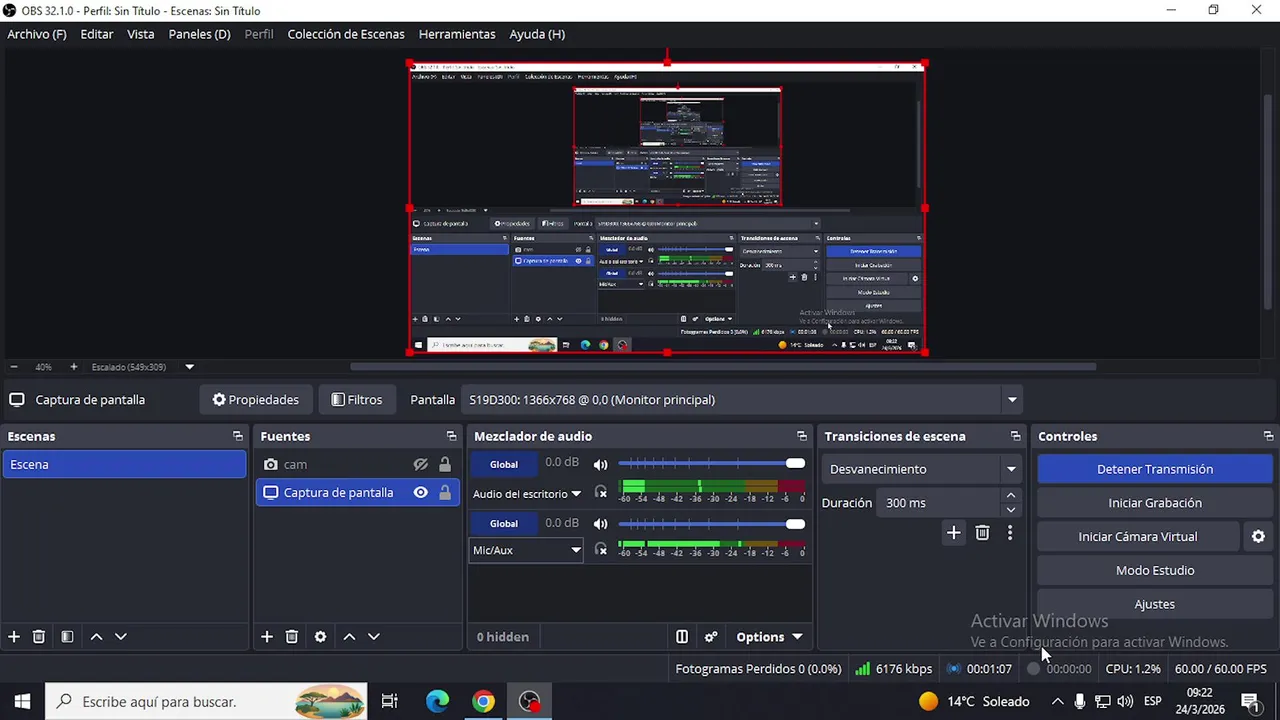
Task: Click Iniciar Grabación button
Action: coord(1155,503)
